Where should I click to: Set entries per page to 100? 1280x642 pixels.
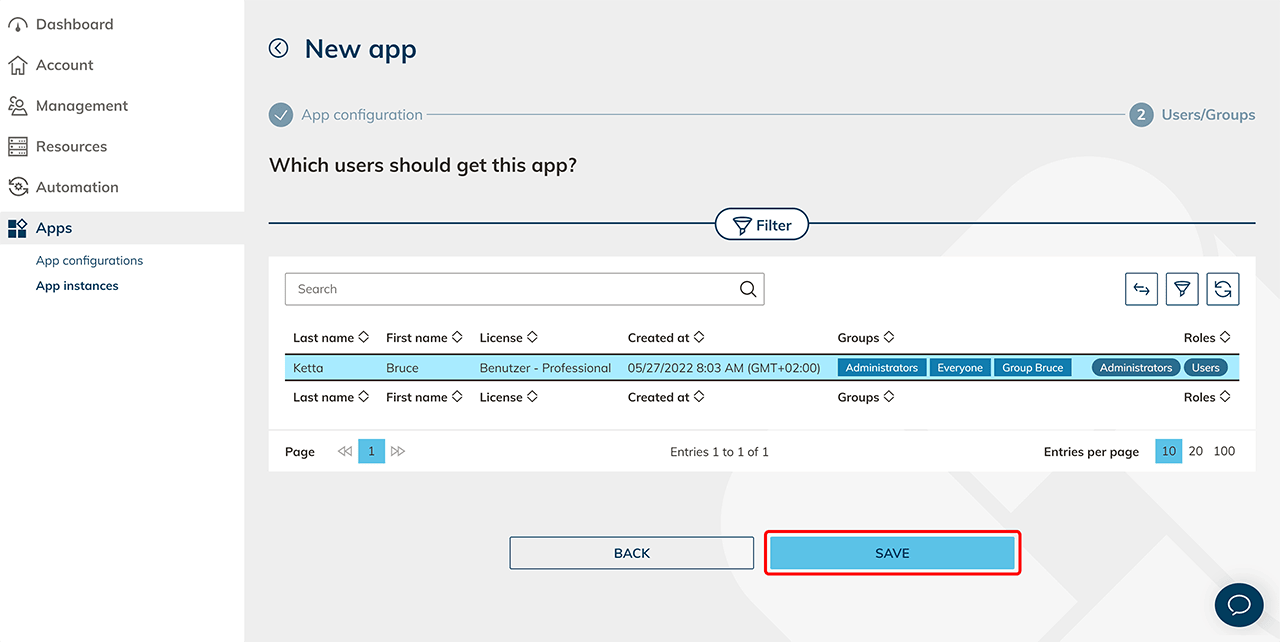pos(1224,452)
